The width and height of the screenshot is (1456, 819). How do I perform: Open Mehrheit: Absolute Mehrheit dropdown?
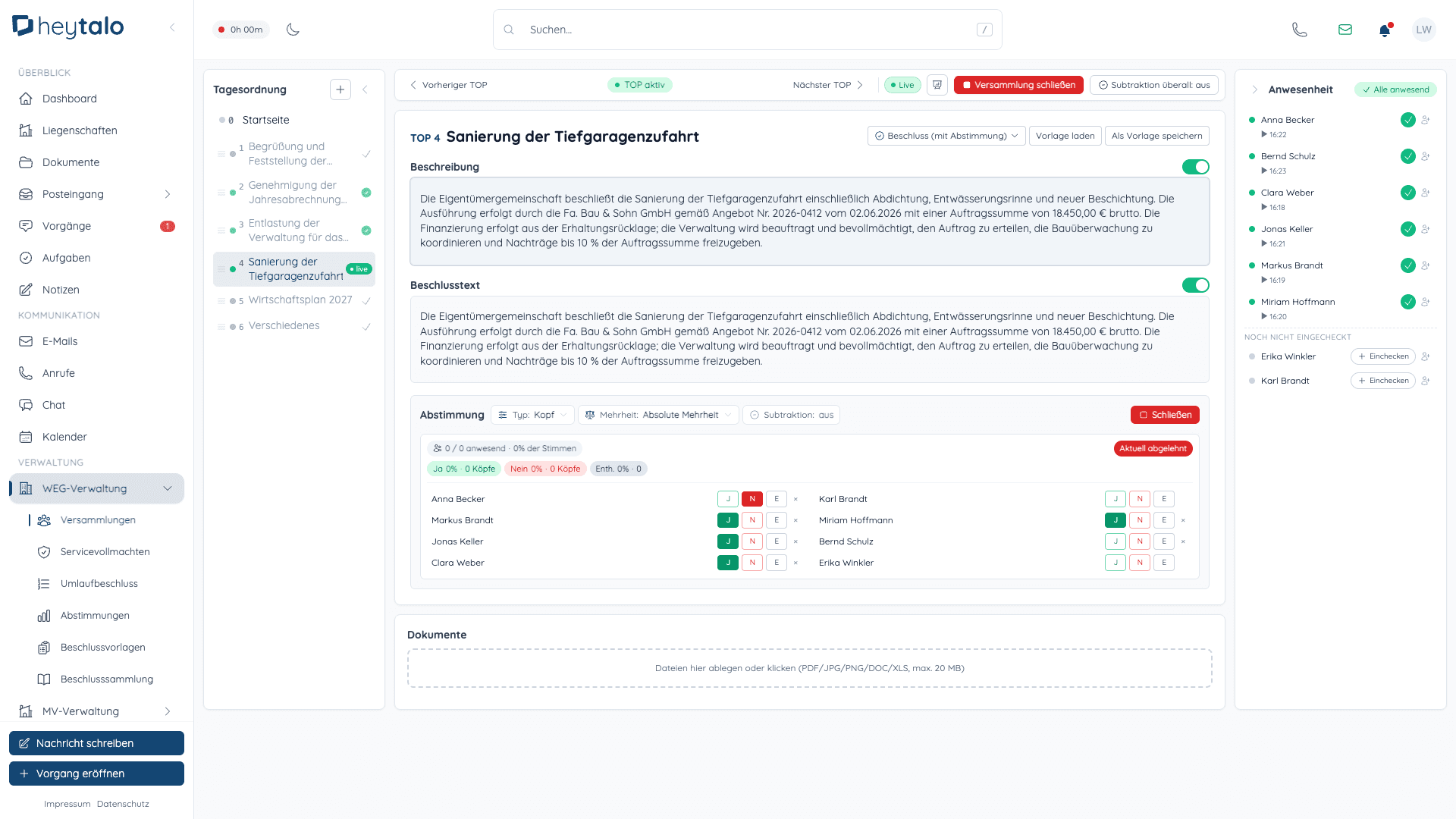658,415
